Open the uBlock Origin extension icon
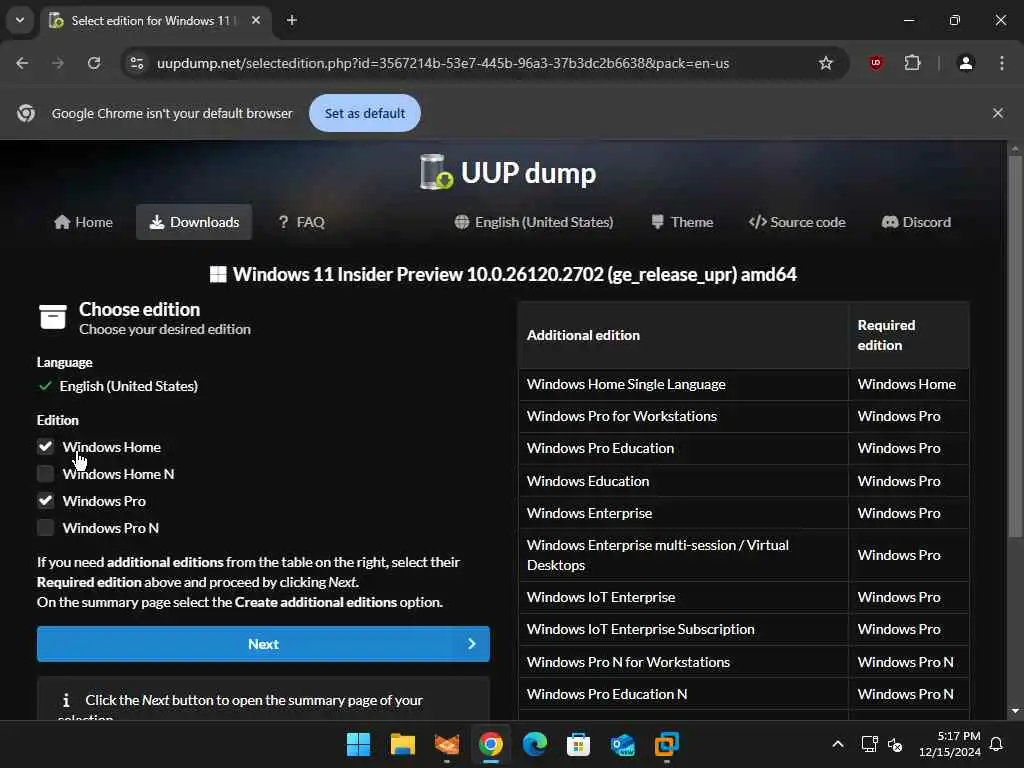Image resolution: width=1024 pixels, height=768 pixels. (x=876, y=63)
